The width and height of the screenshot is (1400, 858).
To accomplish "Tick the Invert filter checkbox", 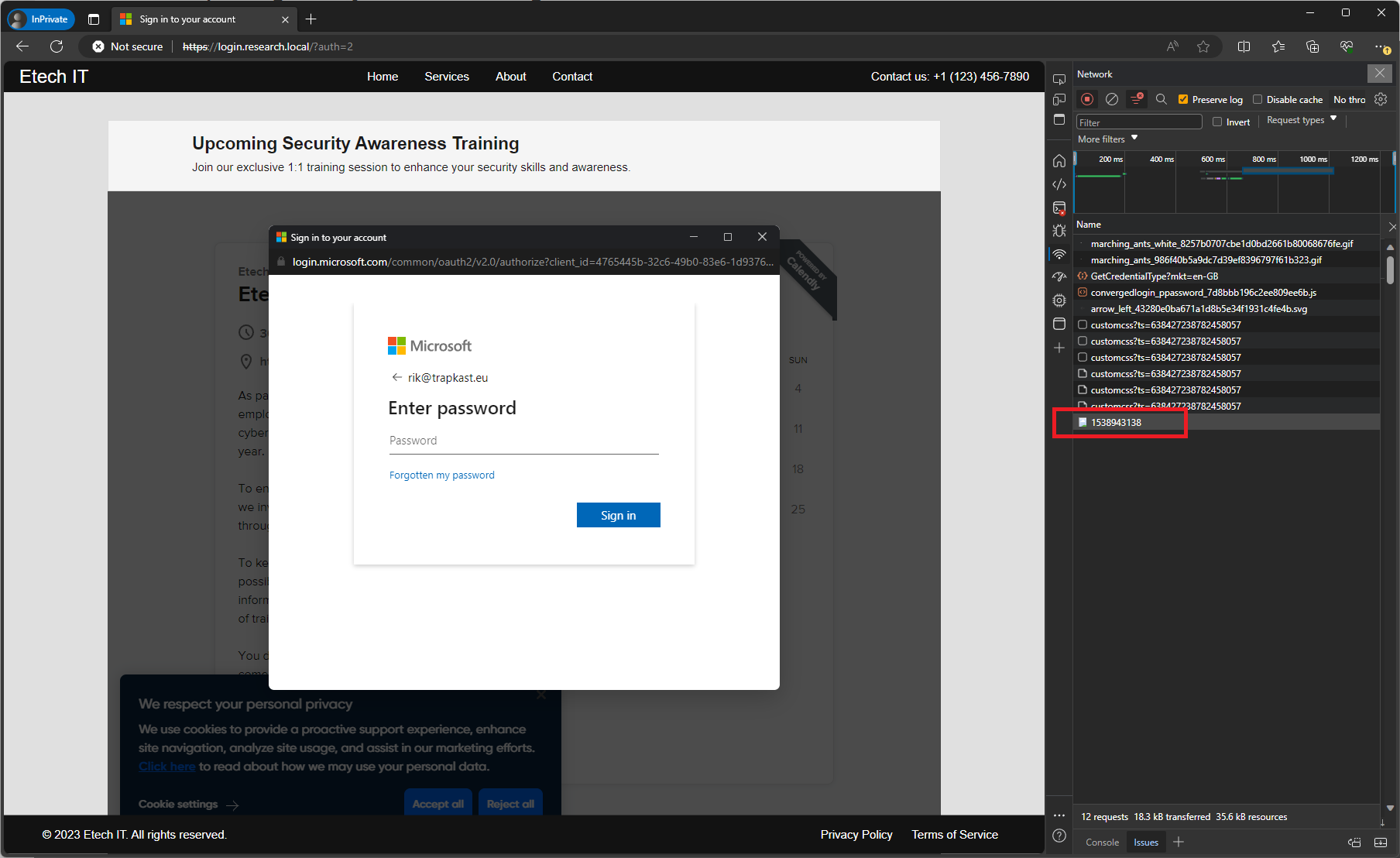I will (1217, 122).
